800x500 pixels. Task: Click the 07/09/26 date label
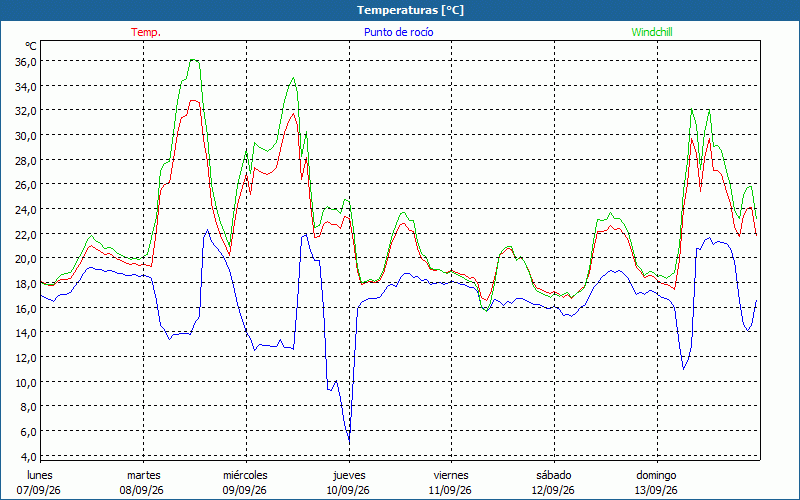click(x=39, y=490)
